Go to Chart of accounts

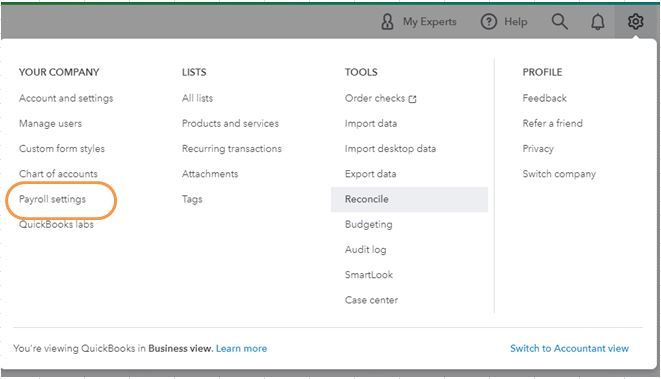point(58,174)
